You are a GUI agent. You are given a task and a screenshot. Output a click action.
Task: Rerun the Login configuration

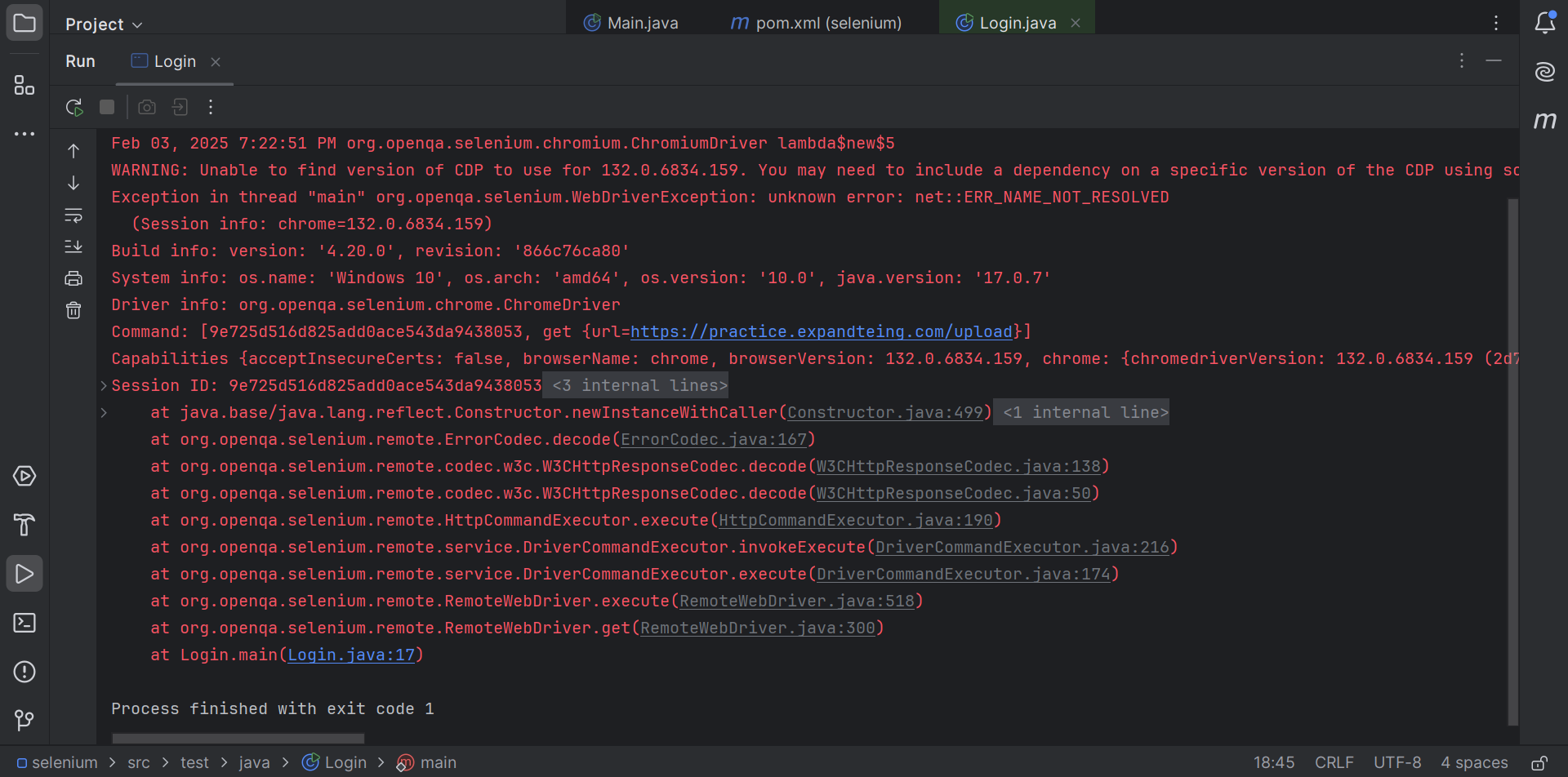(74, 107)
